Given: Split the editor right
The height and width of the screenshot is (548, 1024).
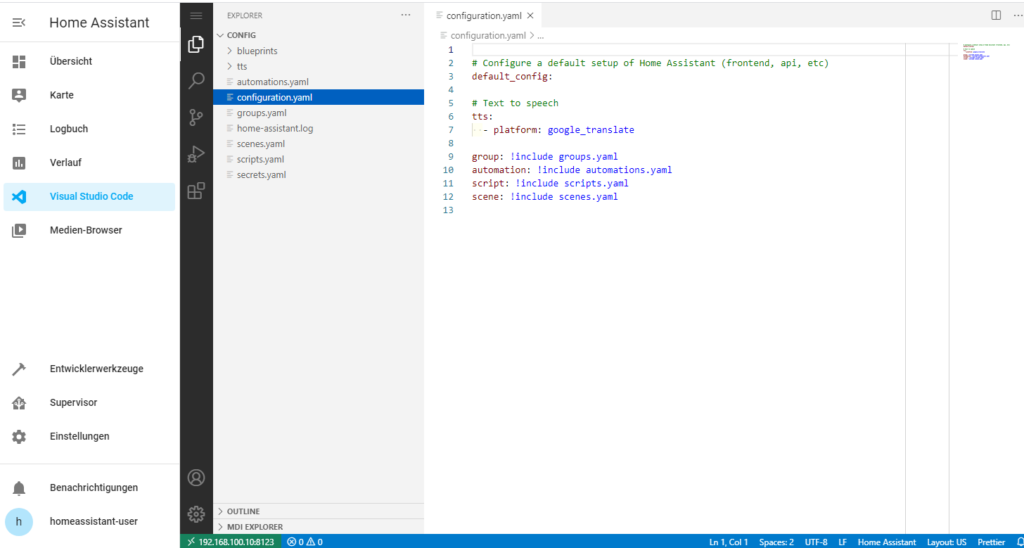Looking at the screenshot, I should (996, 15).
